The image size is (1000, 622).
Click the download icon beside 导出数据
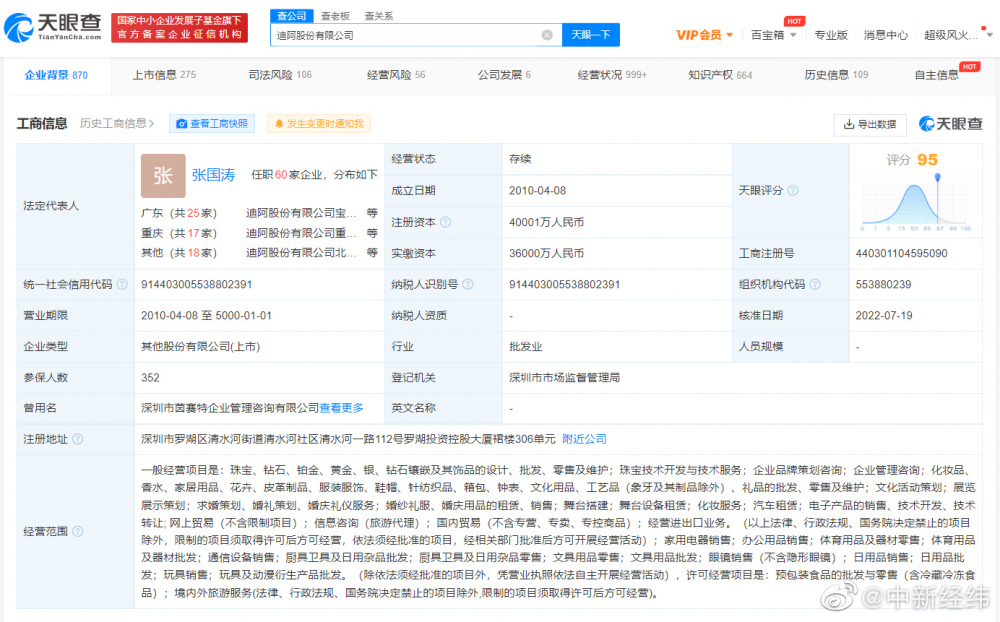tap(848, 123)
